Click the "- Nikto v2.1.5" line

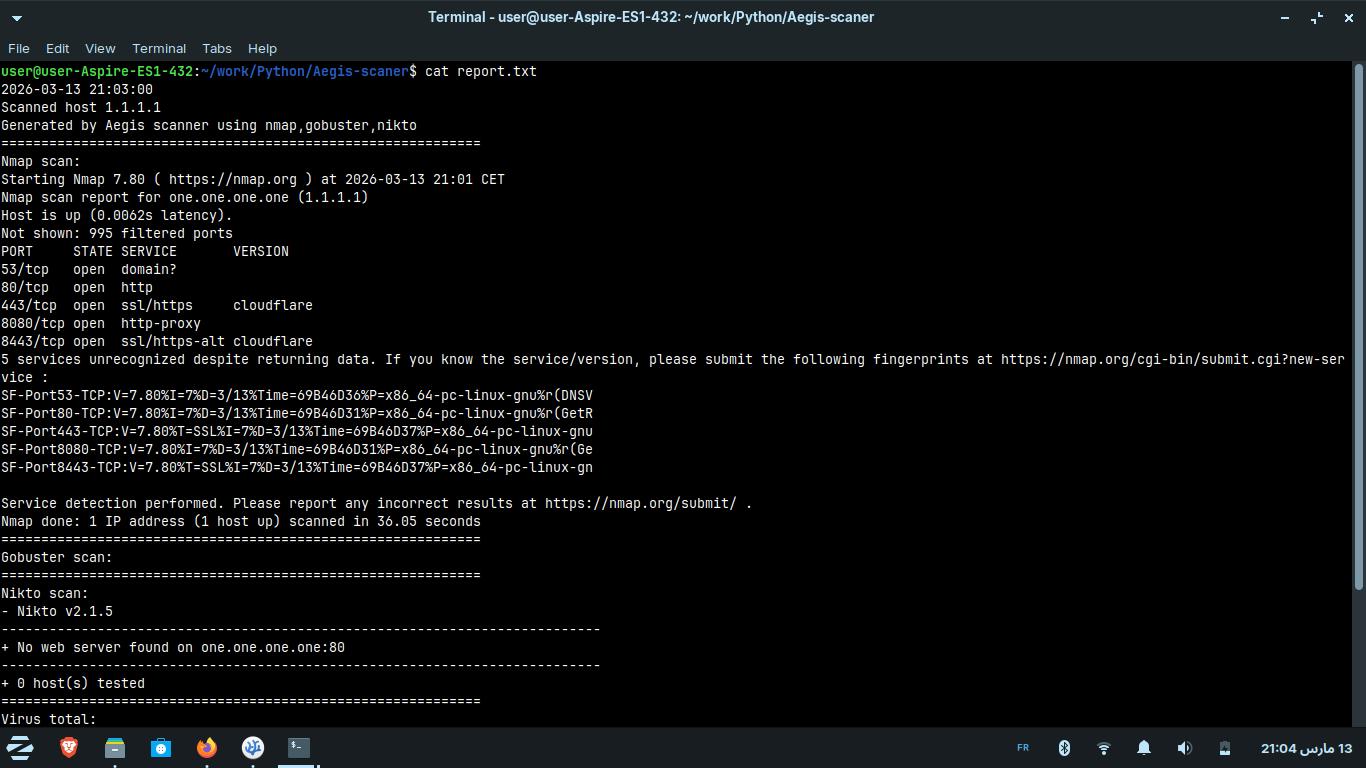57,611
